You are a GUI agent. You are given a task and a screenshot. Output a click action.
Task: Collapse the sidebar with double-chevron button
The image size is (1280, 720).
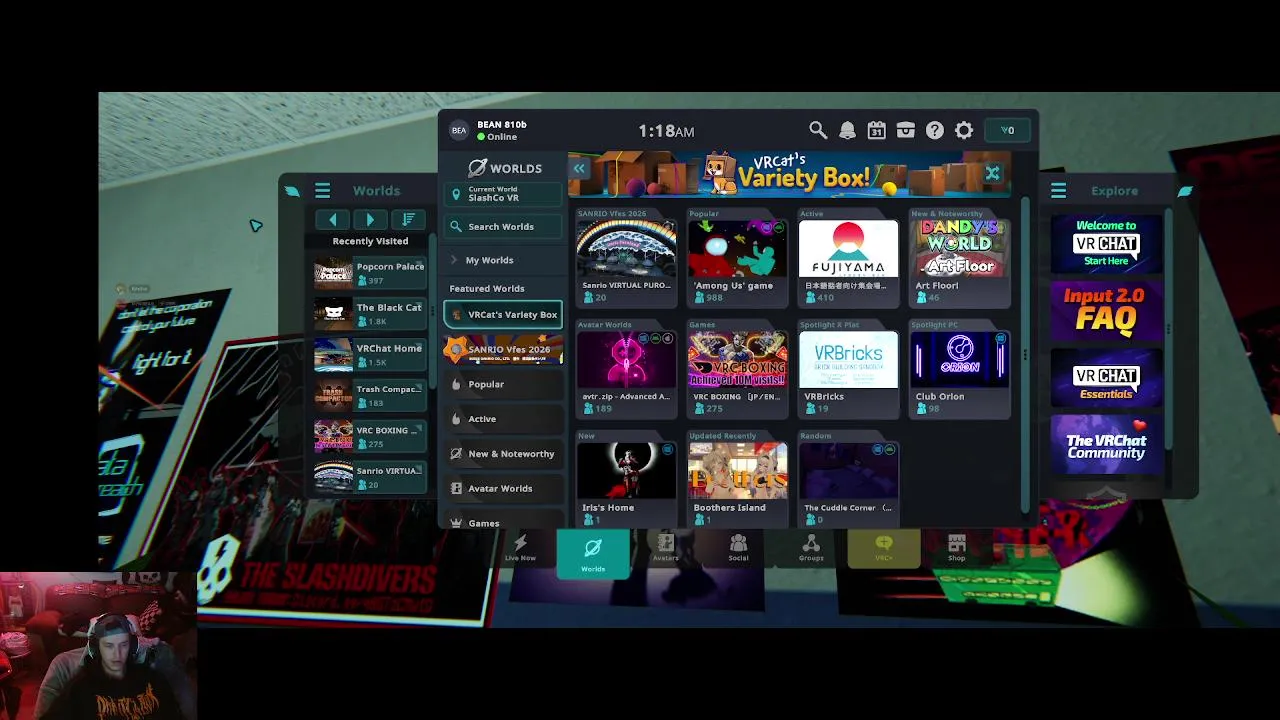pyautogui.click(x=579, y=168)
